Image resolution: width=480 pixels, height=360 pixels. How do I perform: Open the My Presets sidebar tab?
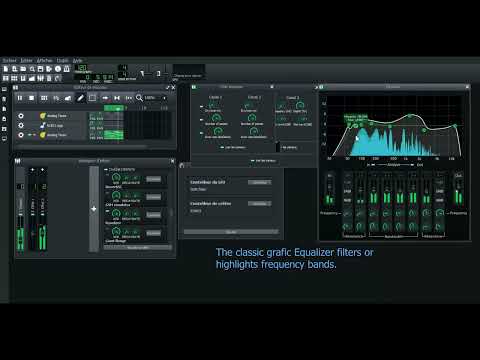[x=4, y=119]
